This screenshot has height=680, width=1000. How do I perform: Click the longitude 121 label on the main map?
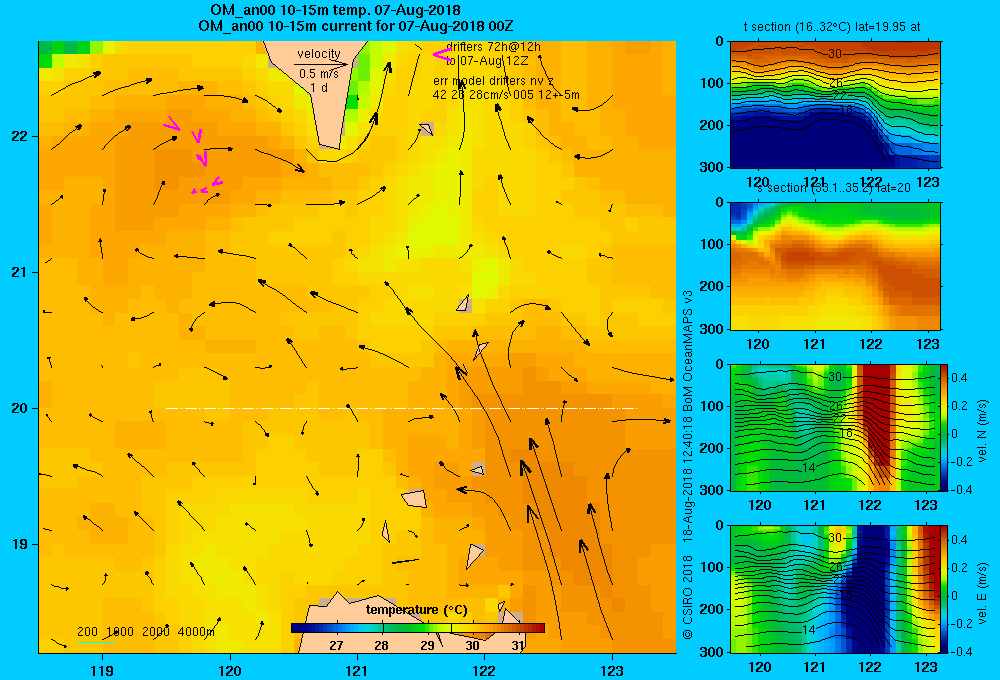pos(357,670)
